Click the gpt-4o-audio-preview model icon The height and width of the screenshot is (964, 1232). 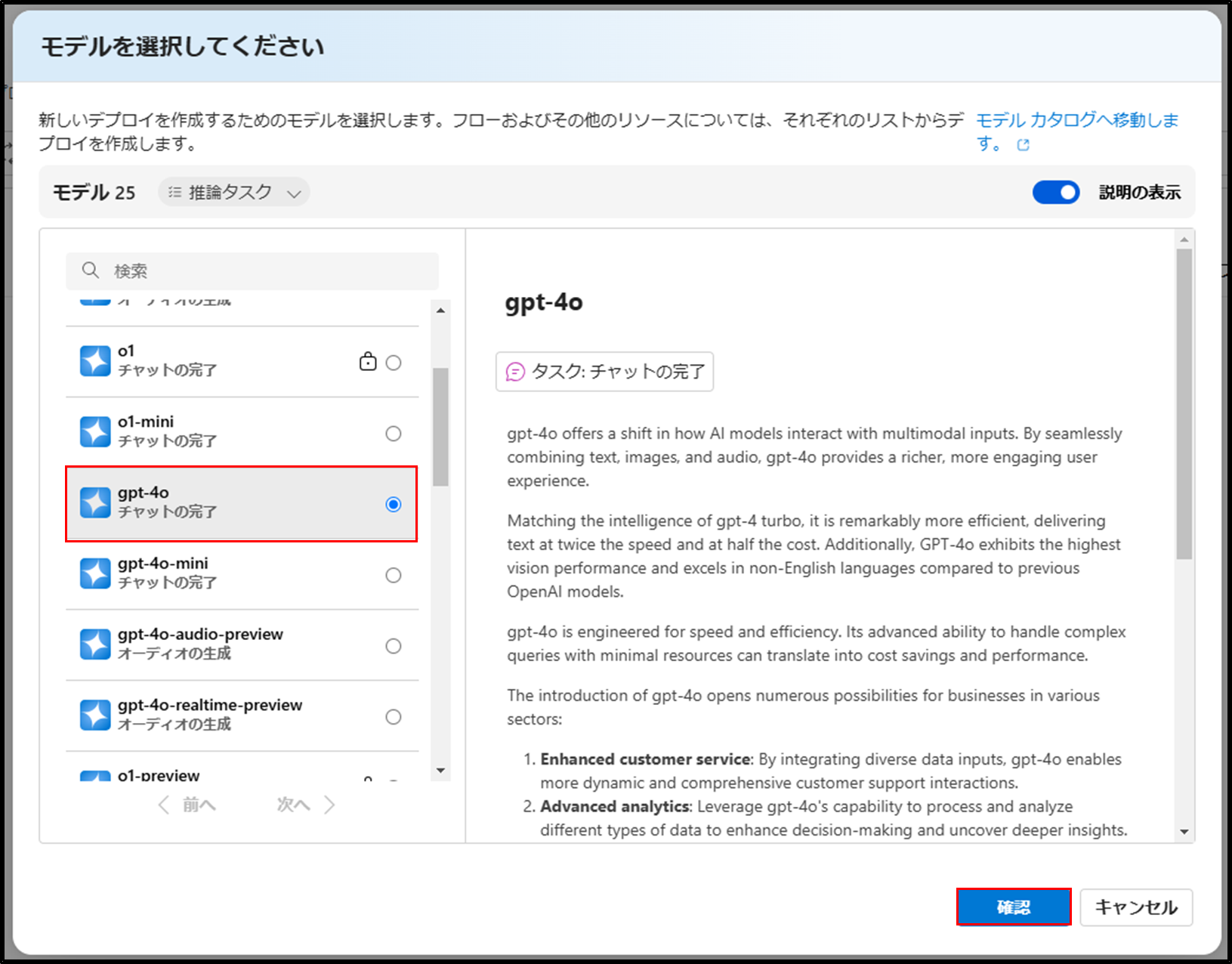click(x=95, y=644)
